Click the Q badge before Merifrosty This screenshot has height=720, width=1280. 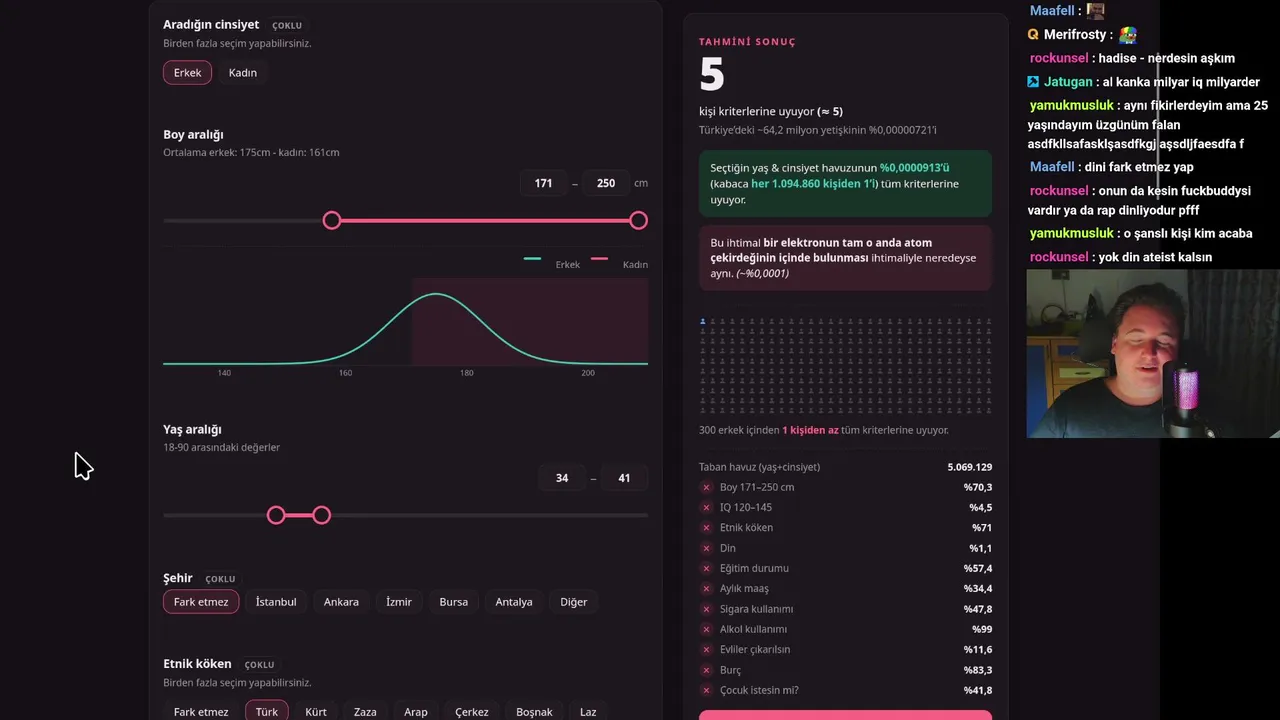coord(1033,35)
